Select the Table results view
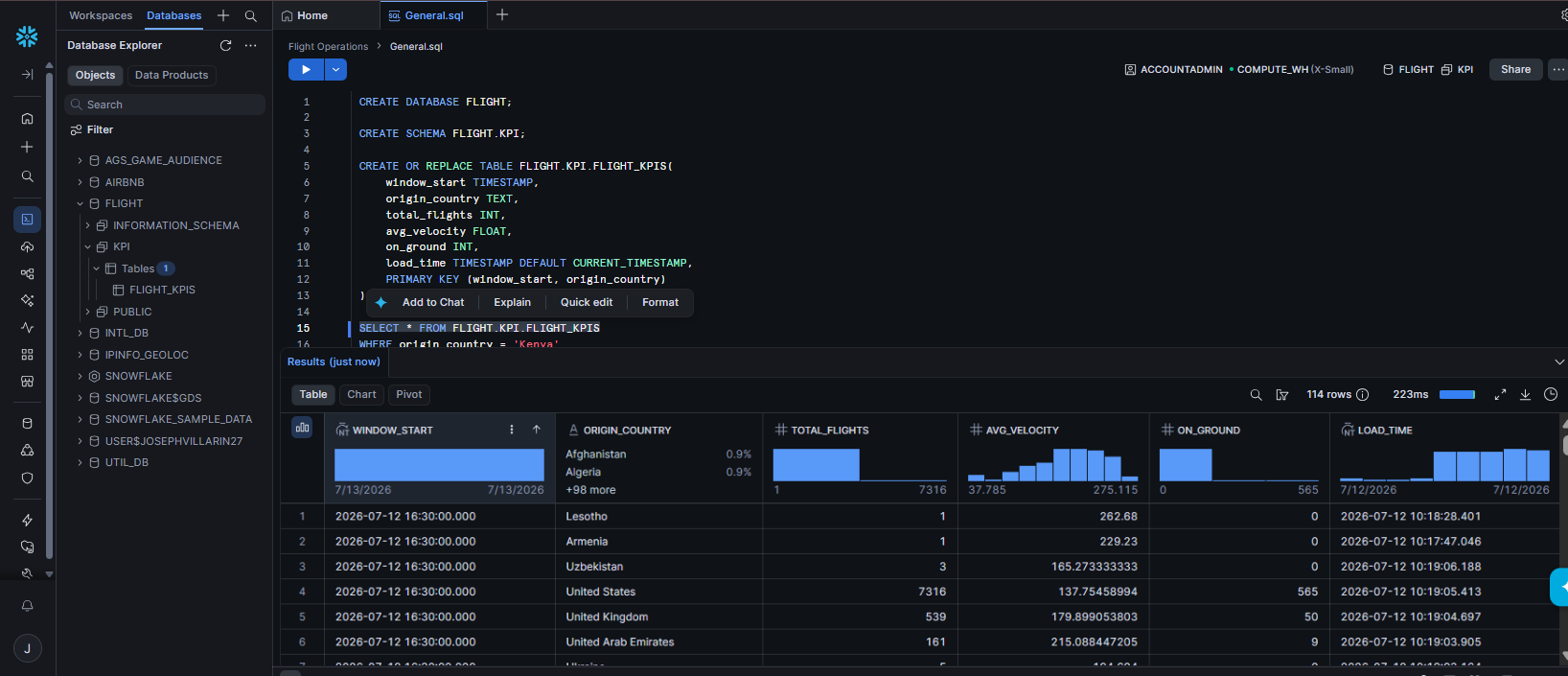This screenshot has height=676, width=1568. pos(313,394)
